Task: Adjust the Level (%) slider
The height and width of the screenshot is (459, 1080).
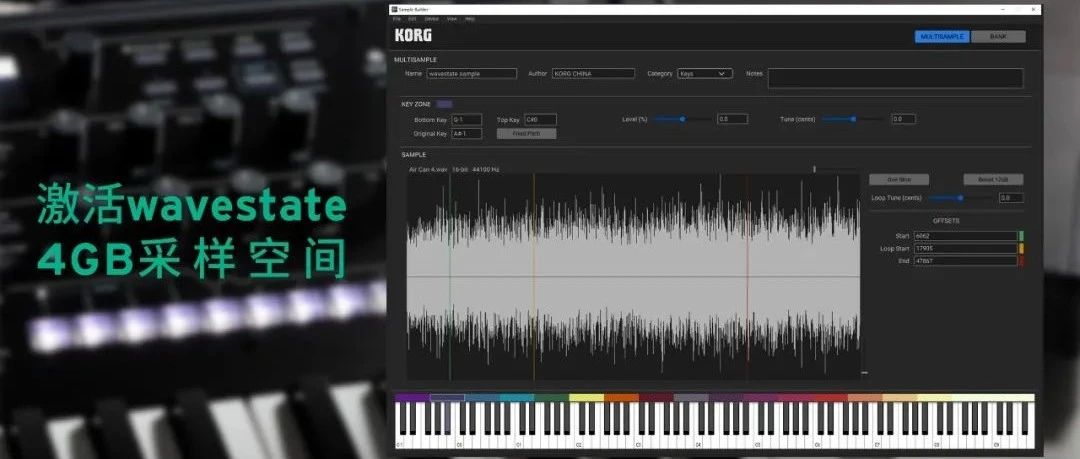Action: click(683, 119)
